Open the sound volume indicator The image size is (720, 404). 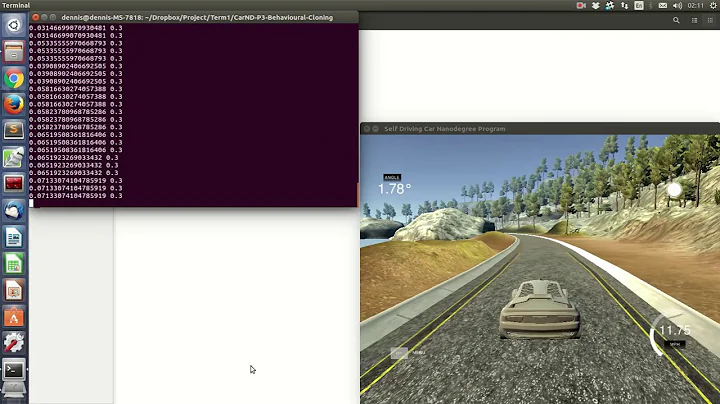click(x=677, y=6)
